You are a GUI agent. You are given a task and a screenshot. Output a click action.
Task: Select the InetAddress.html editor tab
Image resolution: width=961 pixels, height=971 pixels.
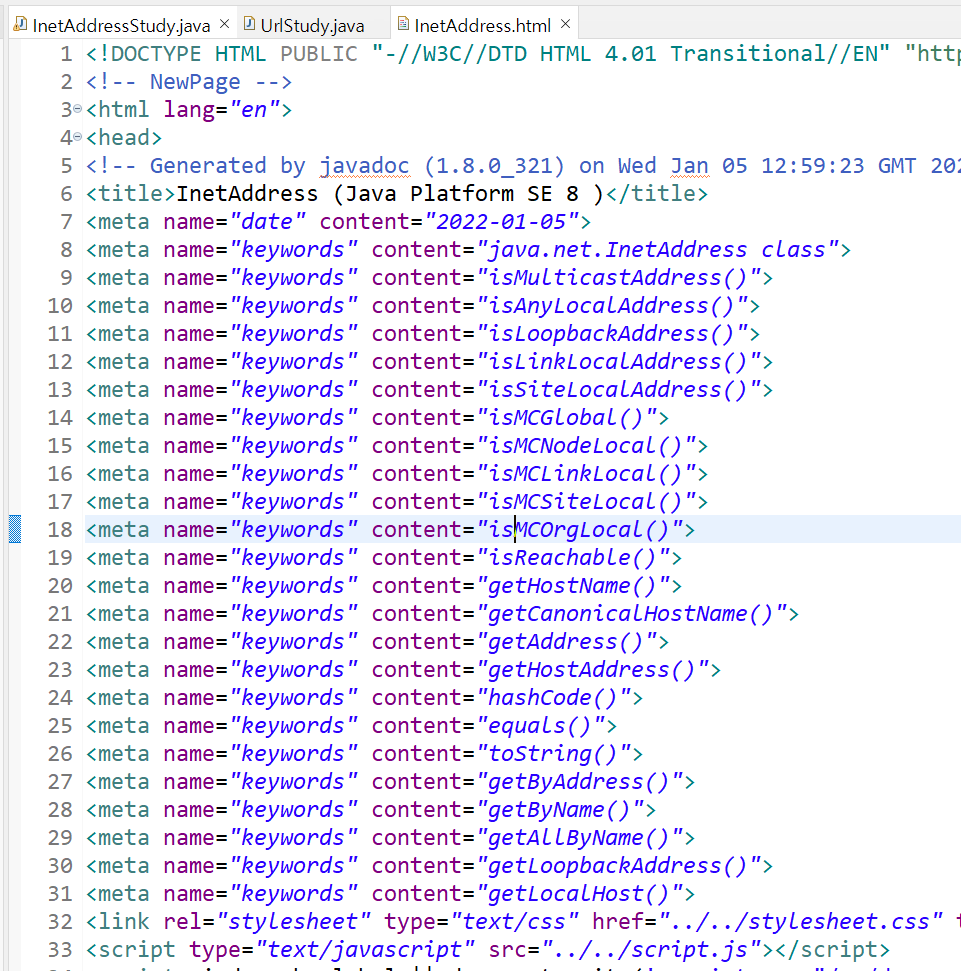(x=482, y=25)
